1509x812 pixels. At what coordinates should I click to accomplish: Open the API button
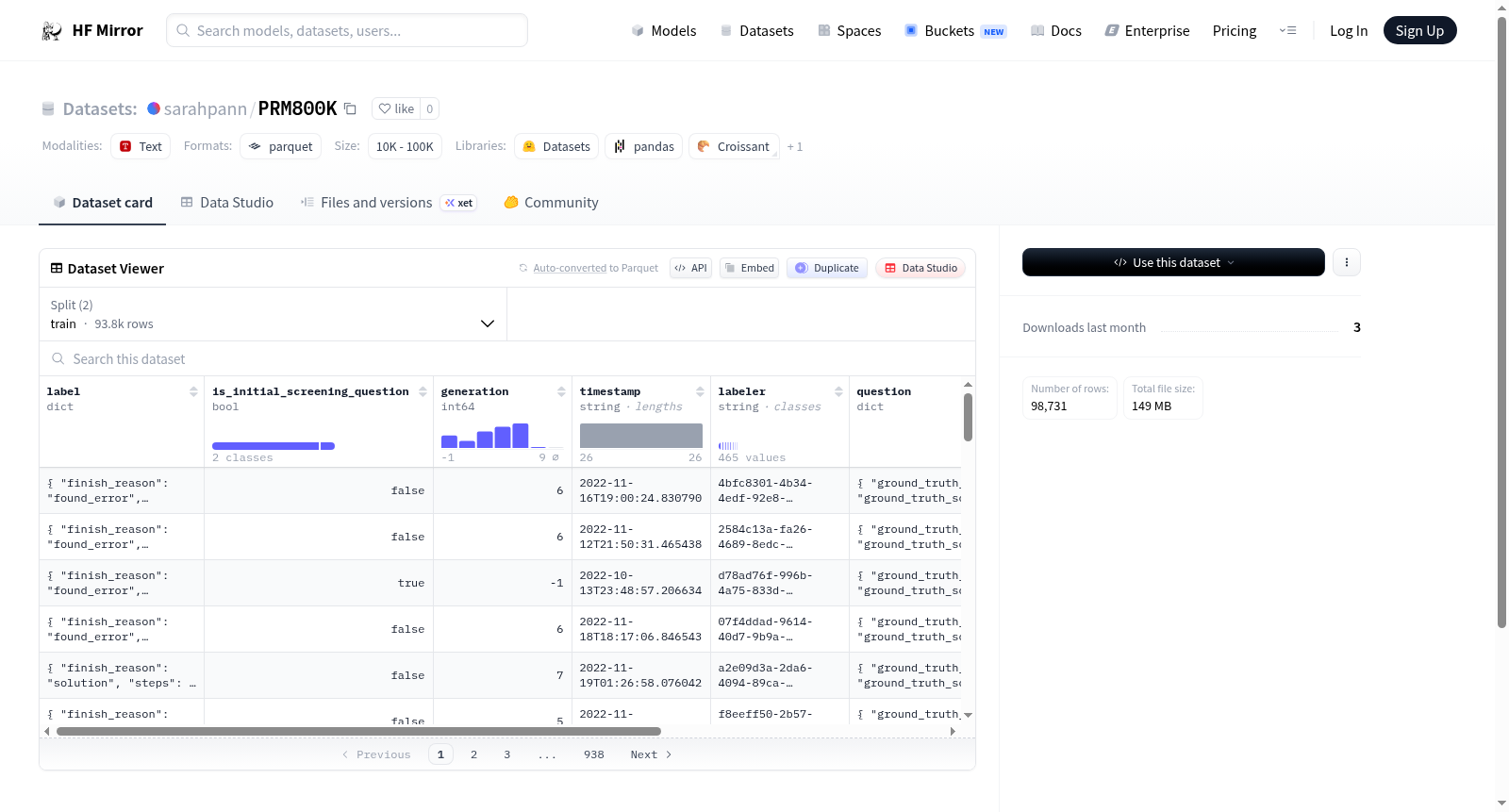point(690,268)
